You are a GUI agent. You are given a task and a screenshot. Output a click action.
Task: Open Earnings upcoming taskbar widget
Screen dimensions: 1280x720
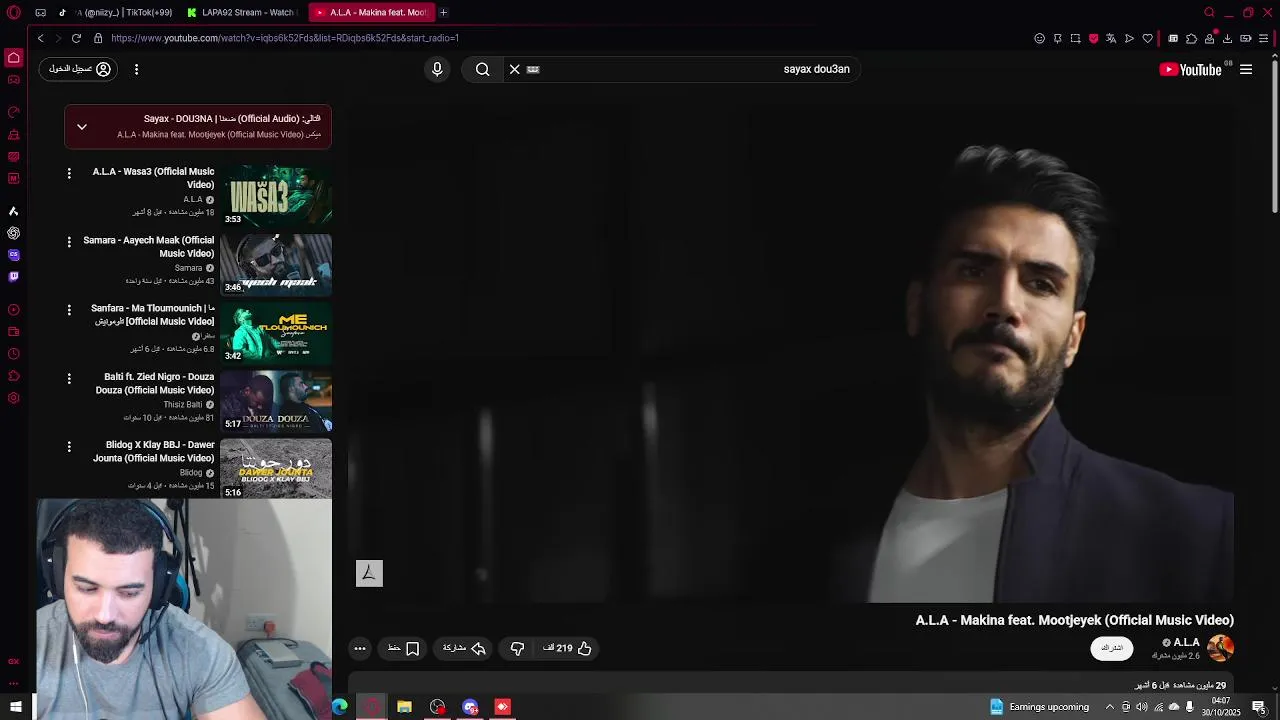[x=1040, y=707]
